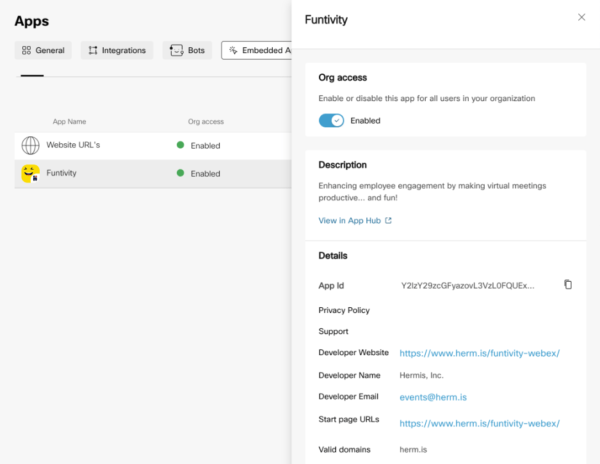Click the Hermis, Inc. developer name
This screenshot has width=600, height=464.
coord(421,375)
